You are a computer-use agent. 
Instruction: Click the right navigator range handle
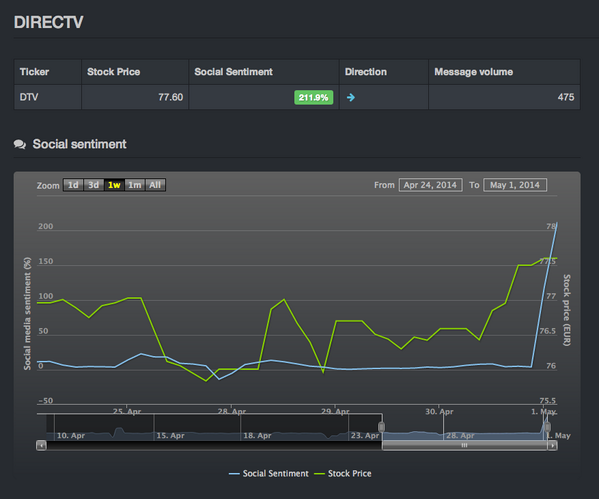click(x=547, y=427)
